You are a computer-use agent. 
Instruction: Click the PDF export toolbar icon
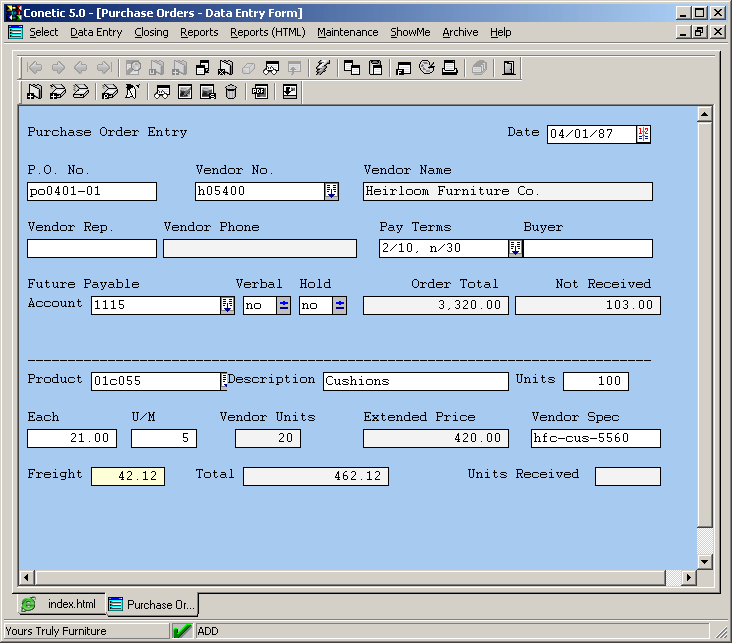click(x=260, y=92)
